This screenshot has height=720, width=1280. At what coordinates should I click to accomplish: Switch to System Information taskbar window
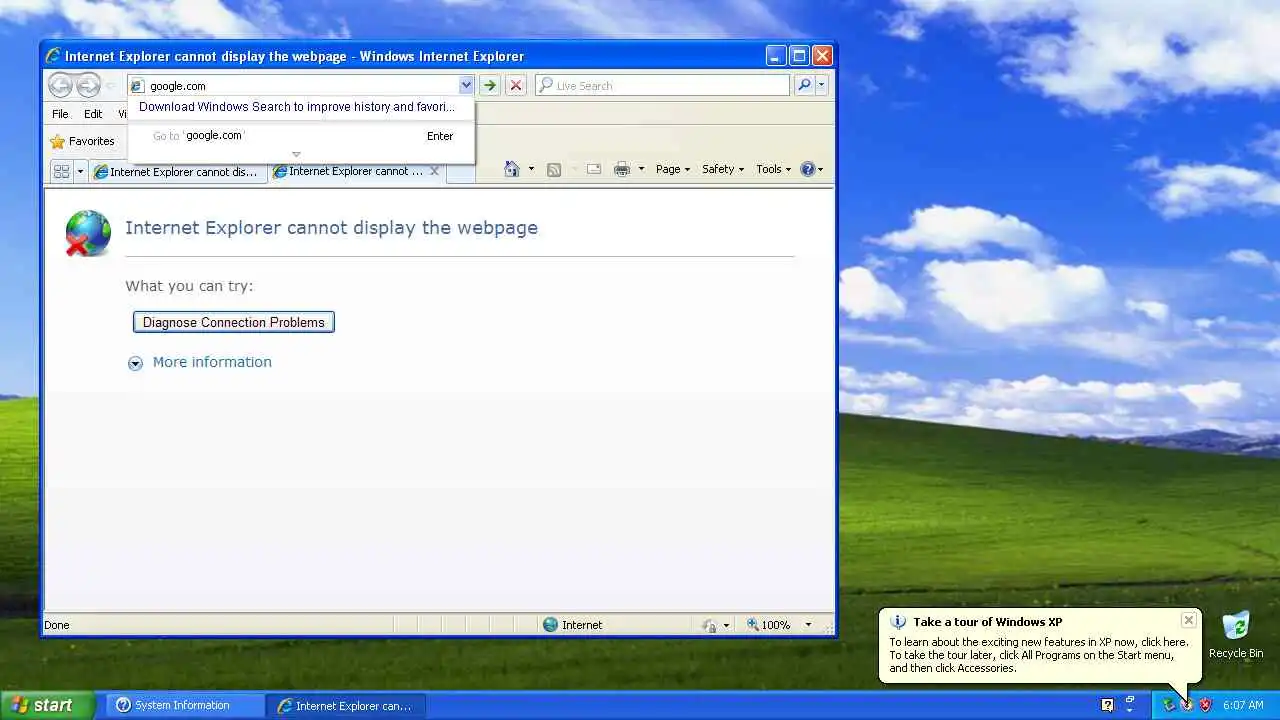185,705
